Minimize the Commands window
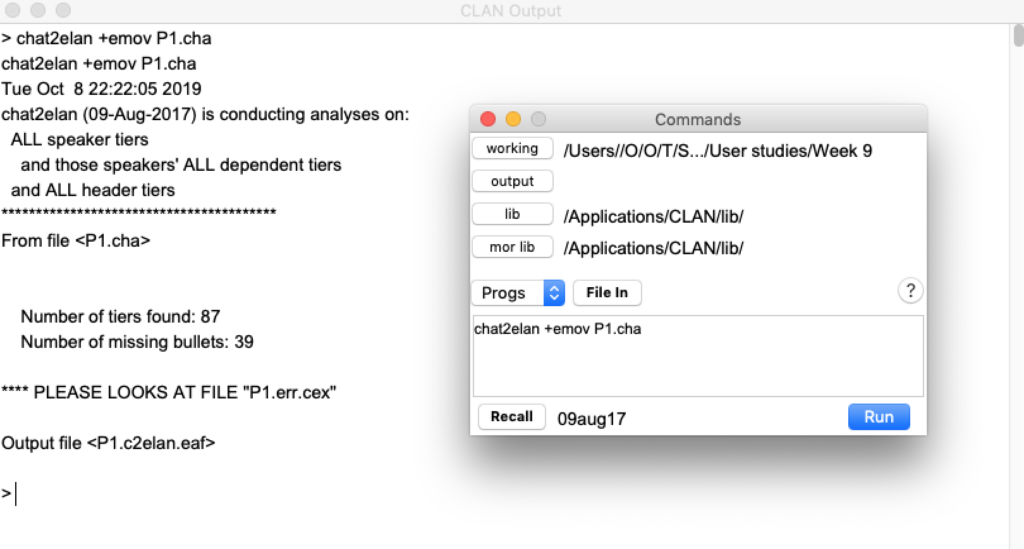Screen dimensions: 1024x549 pyautogui.click(x=513, y=119)
